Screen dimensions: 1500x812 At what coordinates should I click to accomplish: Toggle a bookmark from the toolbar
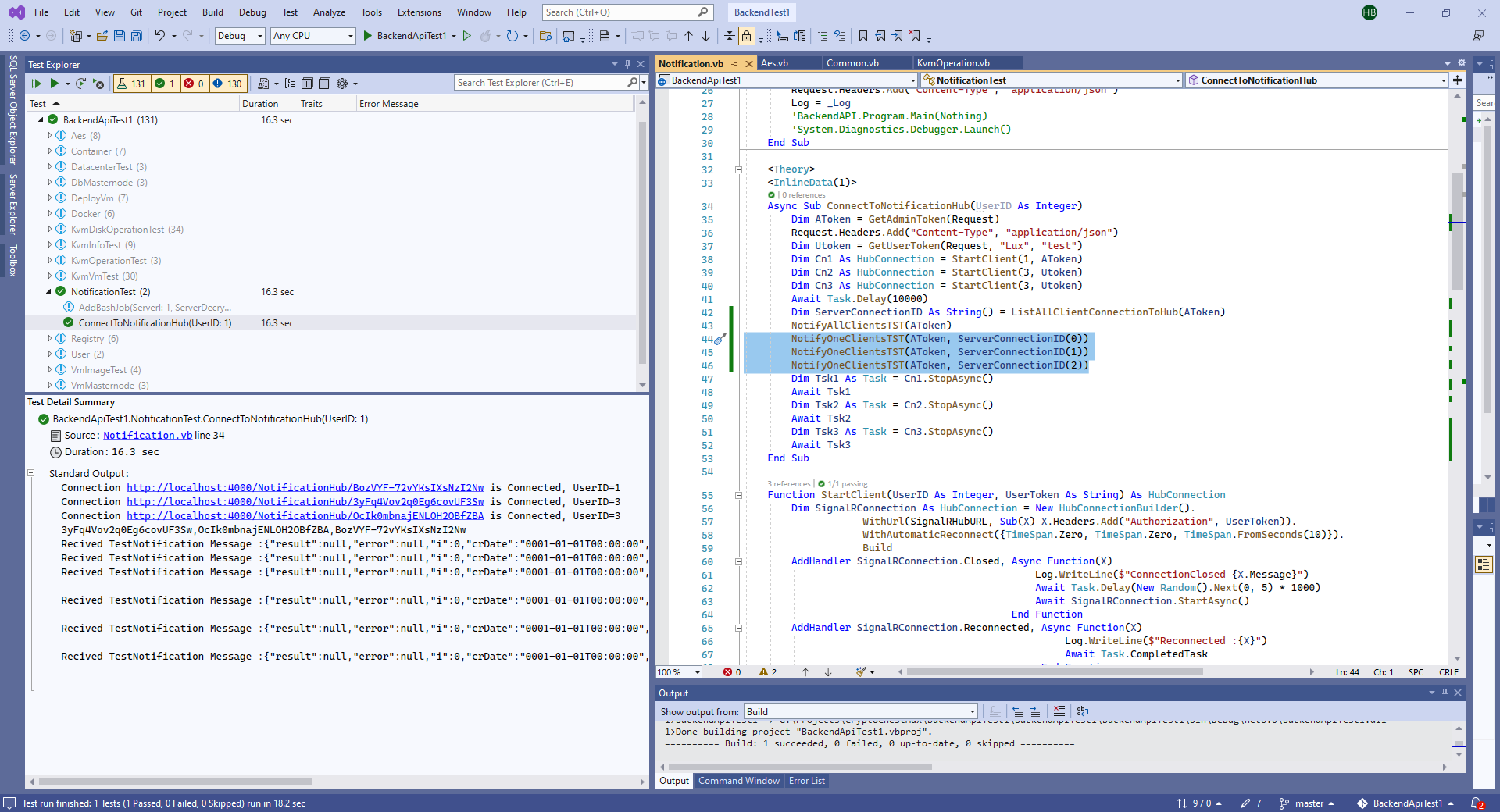pyautogui.click(x=862, y=36)
